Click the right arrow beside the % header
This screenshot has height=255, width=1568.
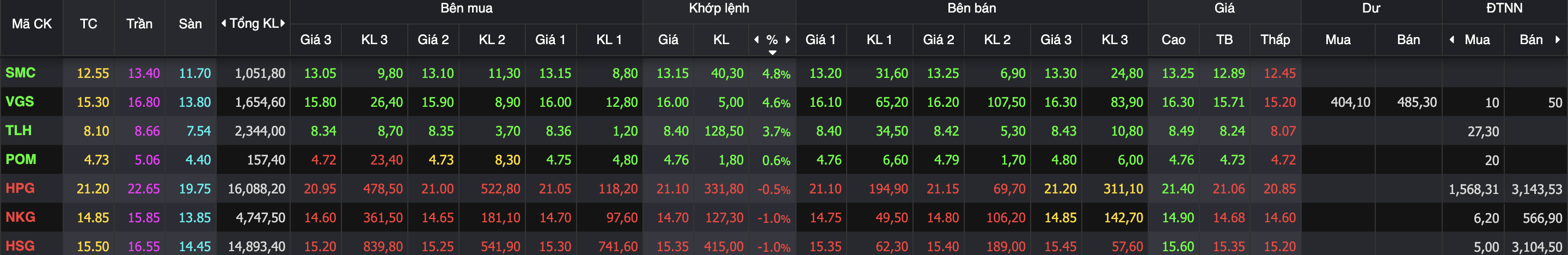tap(788, 40)
